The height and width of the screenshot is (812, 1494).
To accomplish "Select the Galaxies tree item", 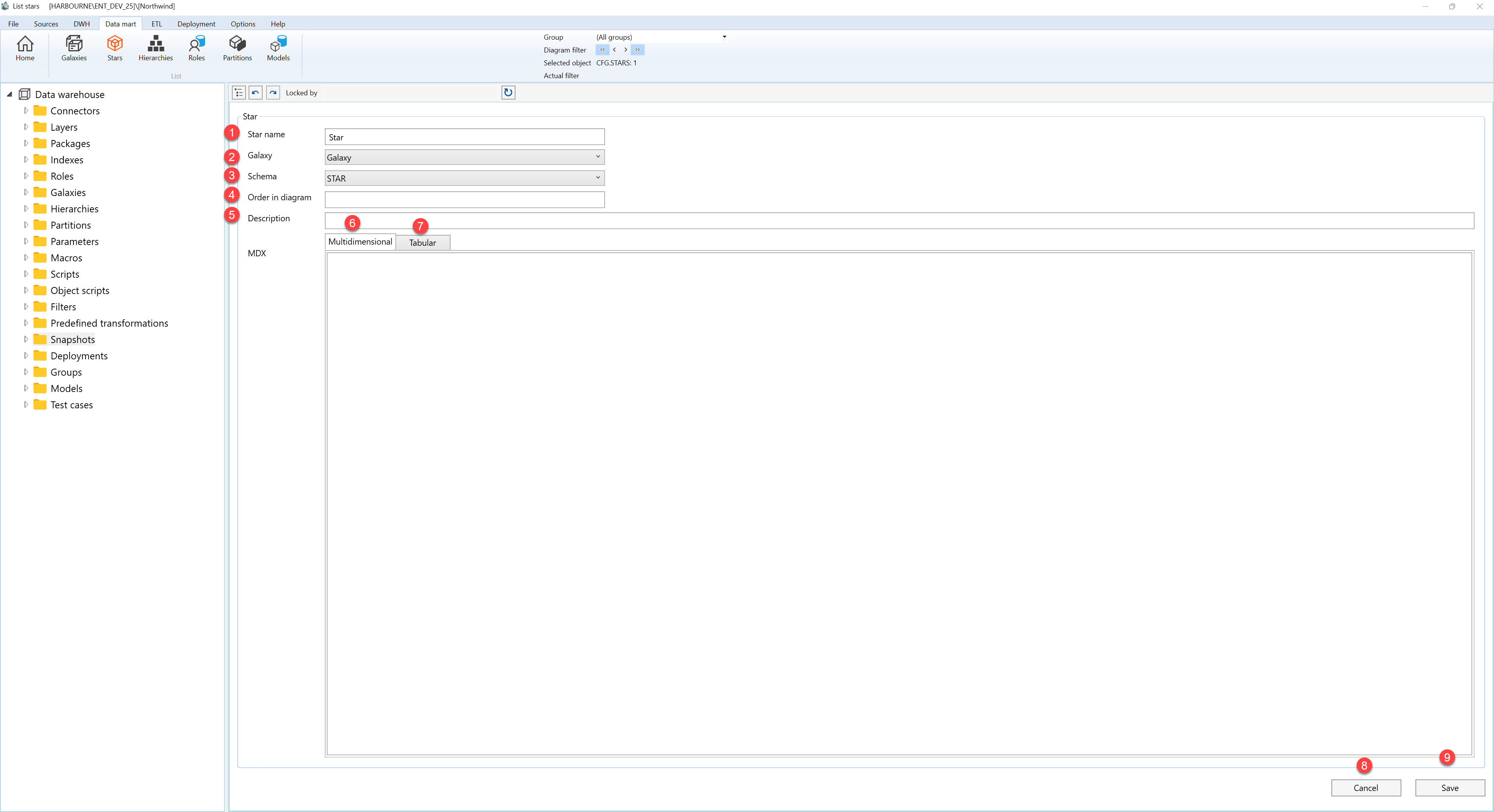I will coord(68,192).
